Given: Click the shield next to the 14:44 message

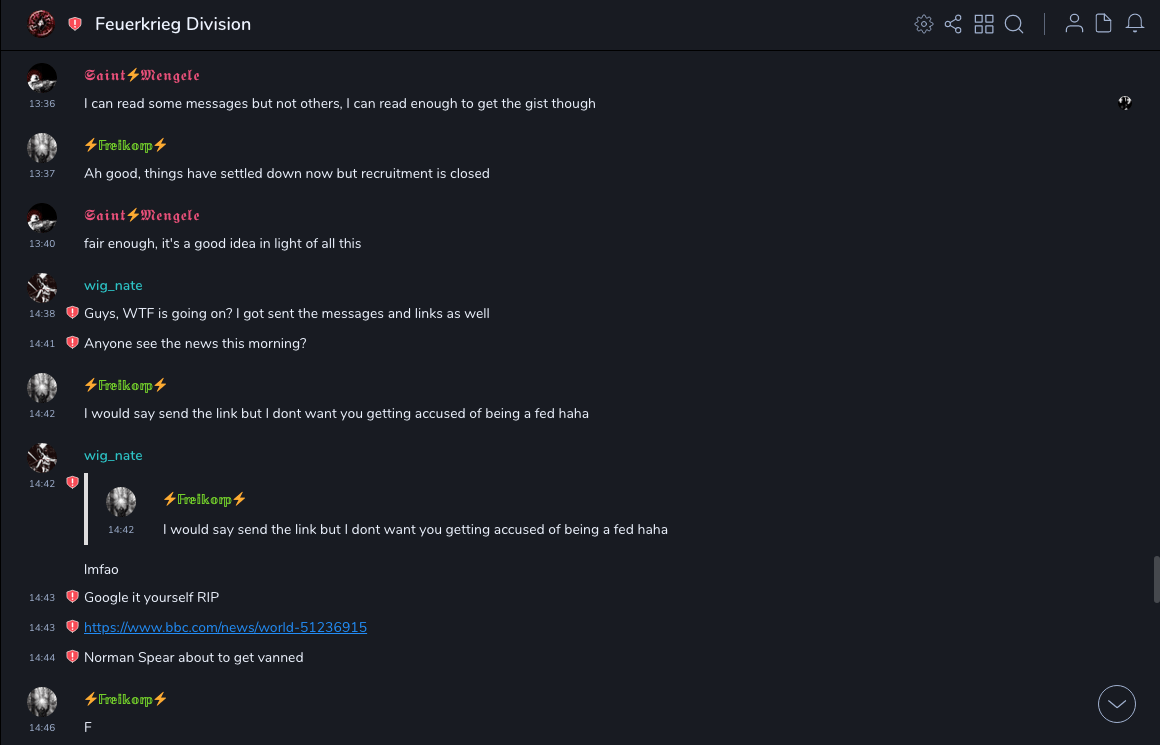Looking at the screenshot, I should point(72,657).
